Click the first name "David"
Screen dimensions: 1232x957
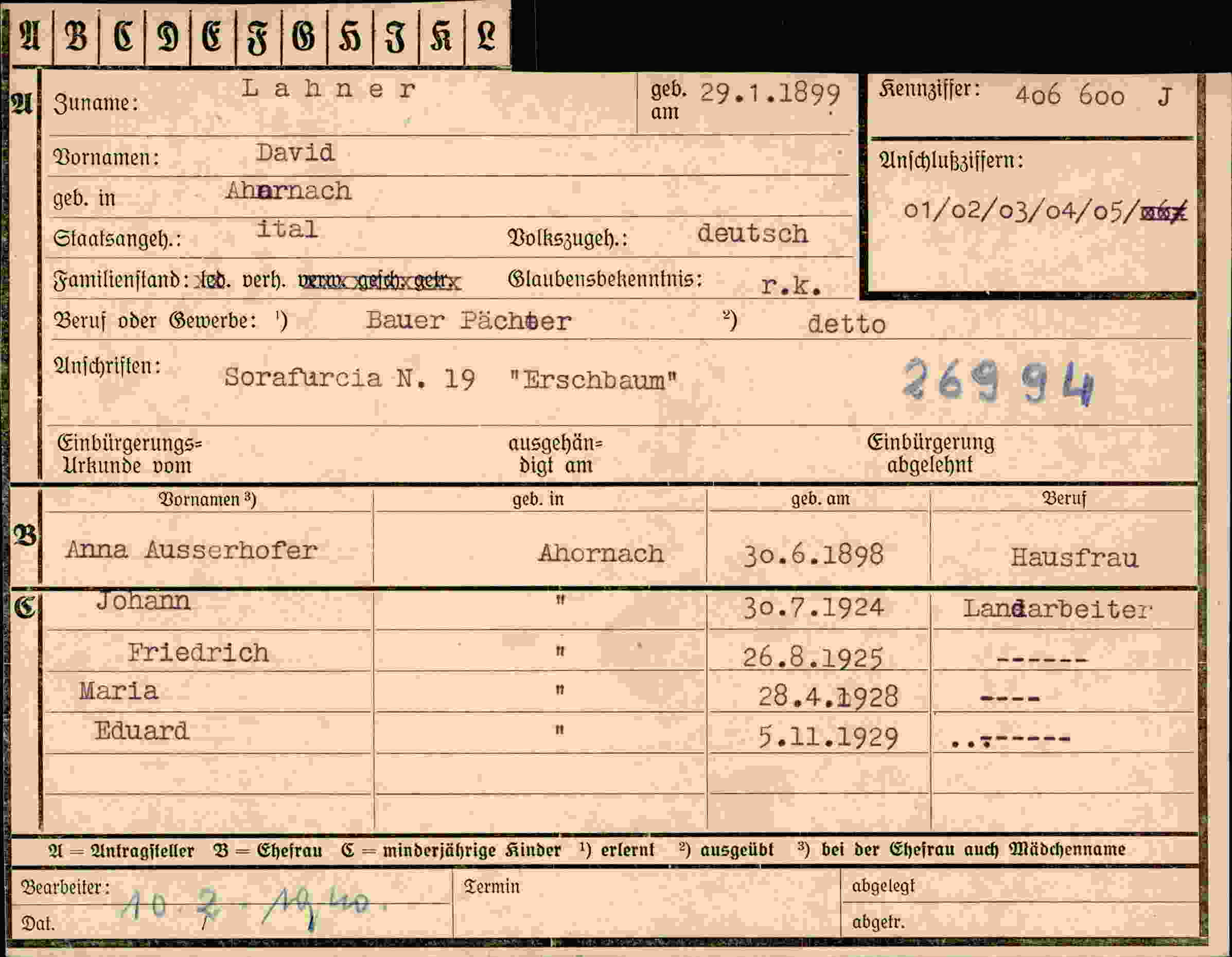tap(295, 153)
